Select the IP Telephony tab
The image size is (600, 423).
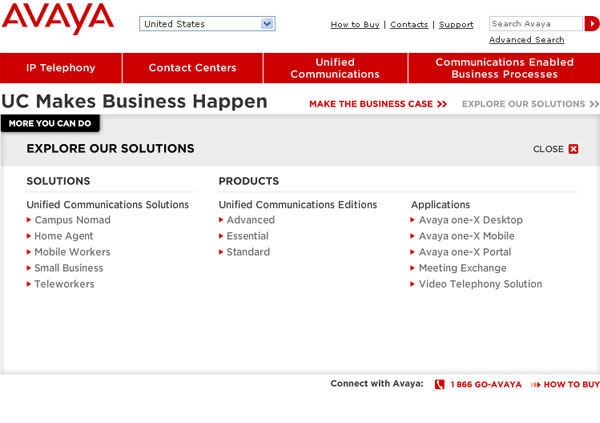click(61, 68)
